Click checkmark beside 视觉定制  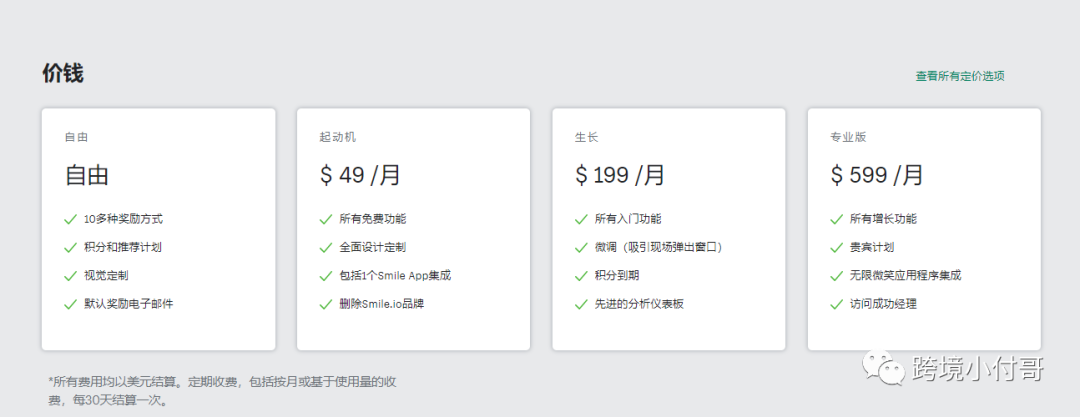70,276
